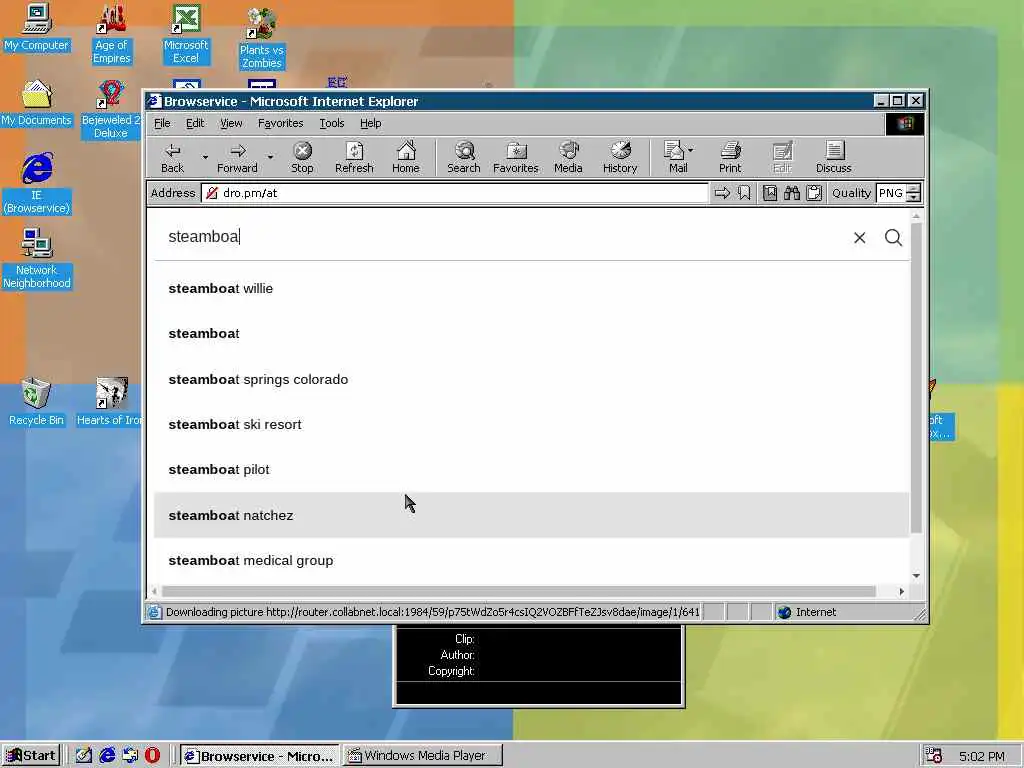Launch Opera from quick launch
This screenshot has width=1024, height=768.
tap(152, 756)
